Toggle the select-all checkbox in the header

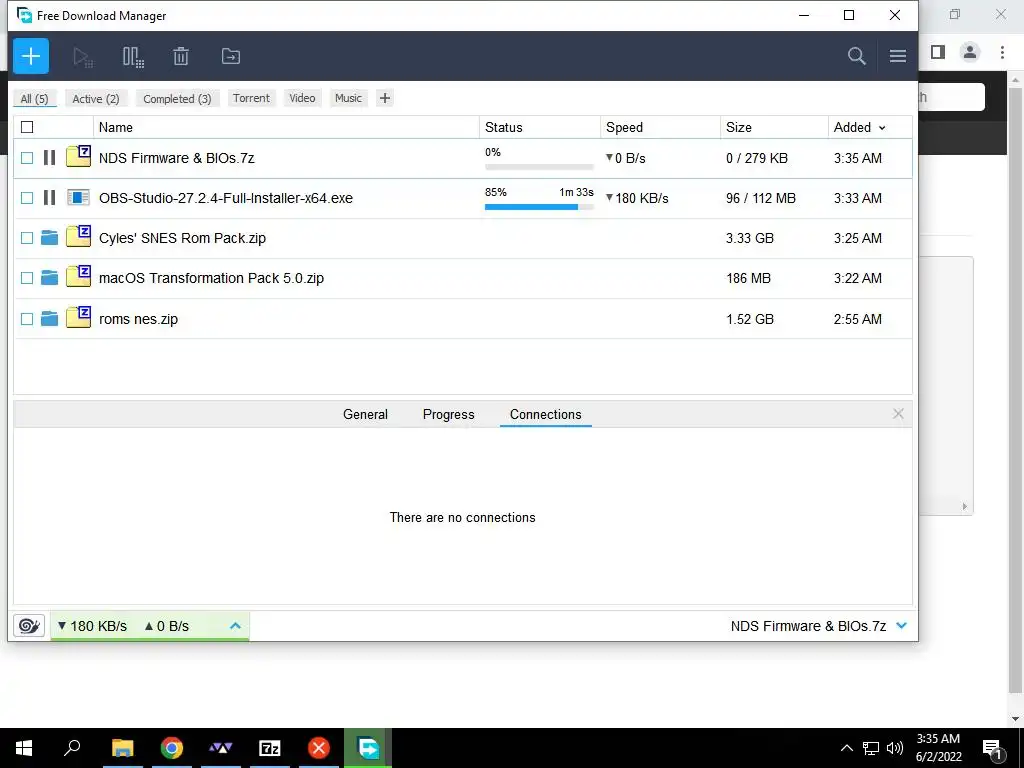click(x=27, y=127)
